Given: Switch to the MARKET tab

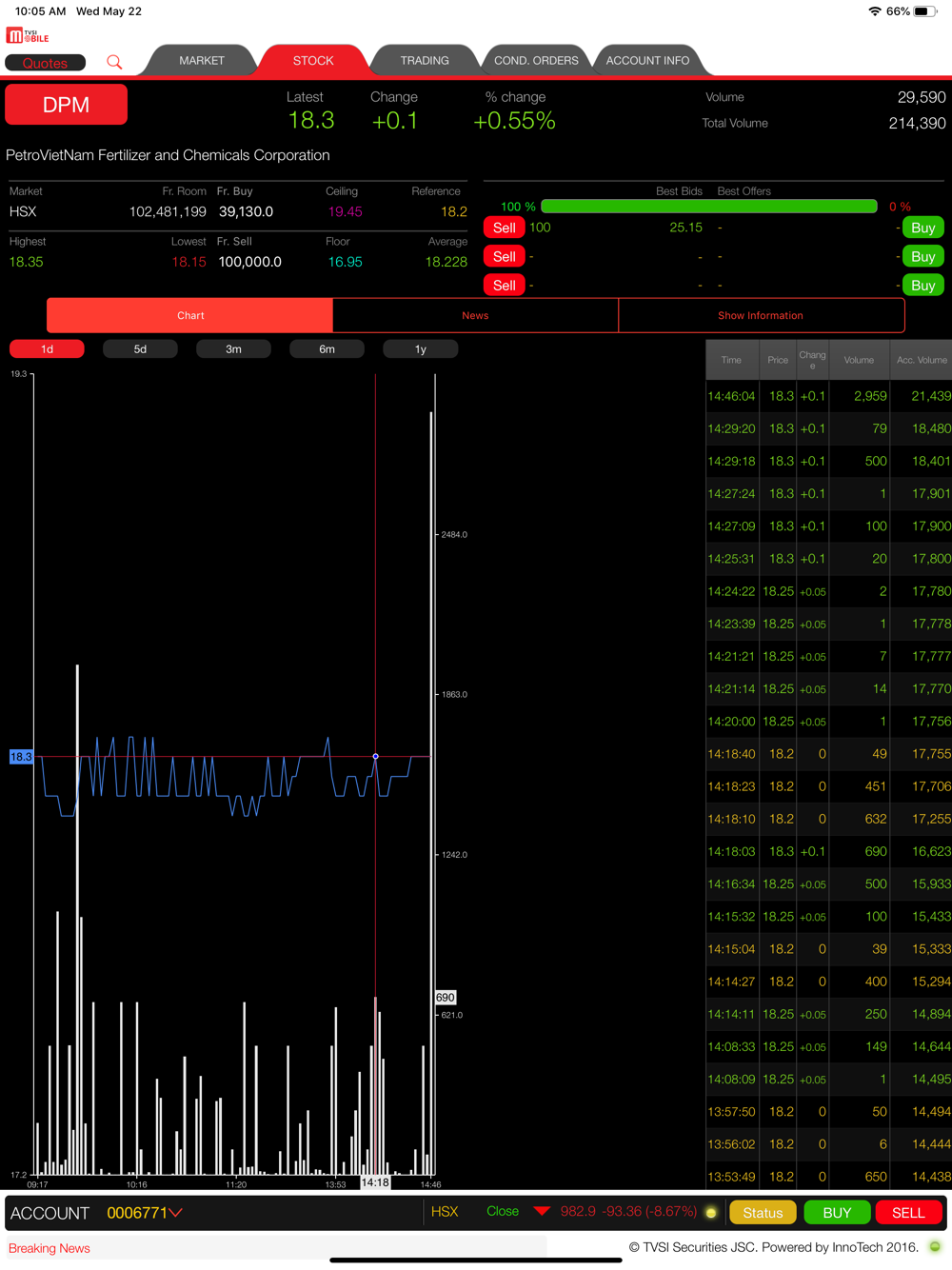Looking at the screenshot, I should pos(202,60).
